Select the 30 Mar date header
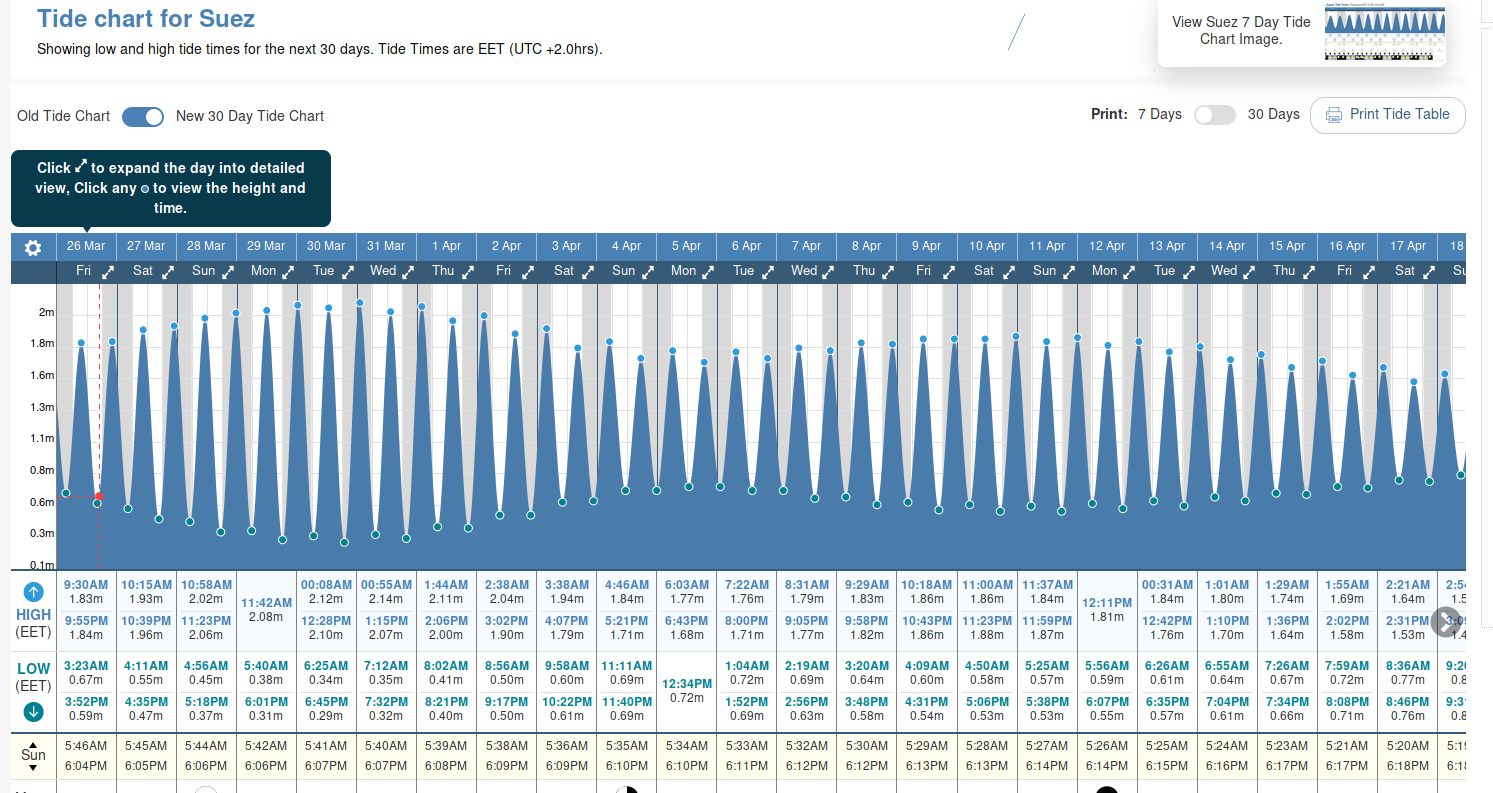The width and height of the screenshot is (1493, 793). click(x=326, y=246)
